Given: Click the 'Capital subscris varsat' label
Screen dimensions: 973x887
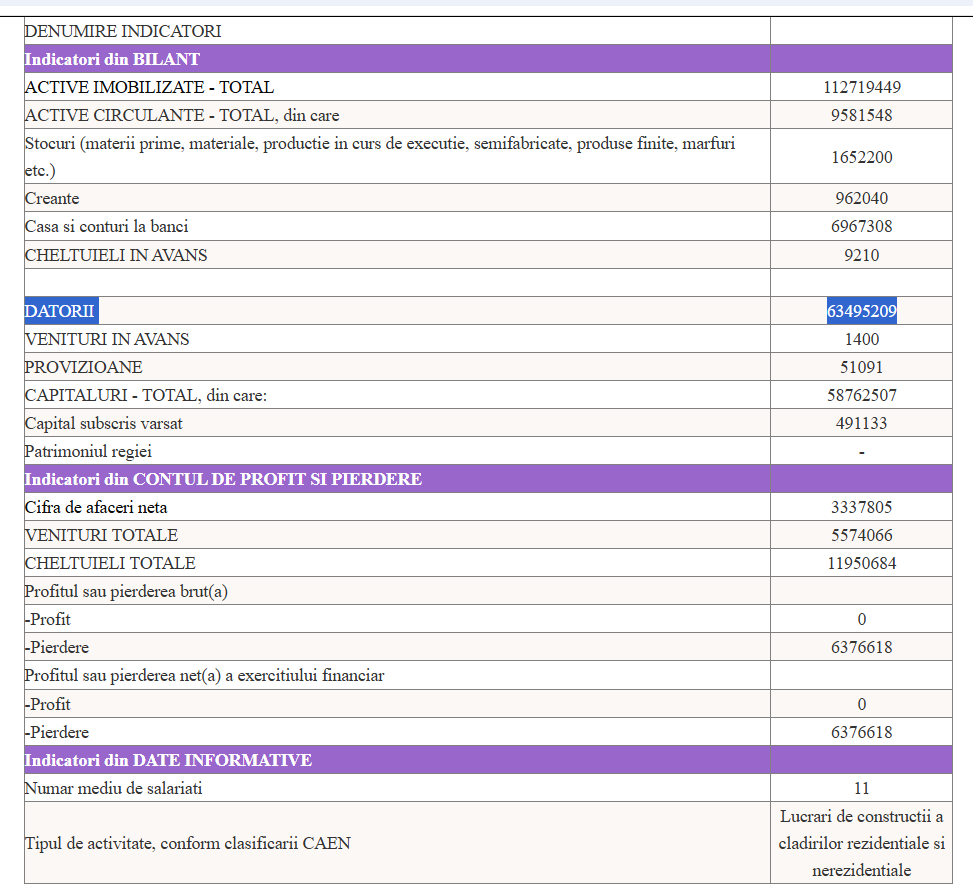Looking at the screenshot, I should tap(104, 423).
